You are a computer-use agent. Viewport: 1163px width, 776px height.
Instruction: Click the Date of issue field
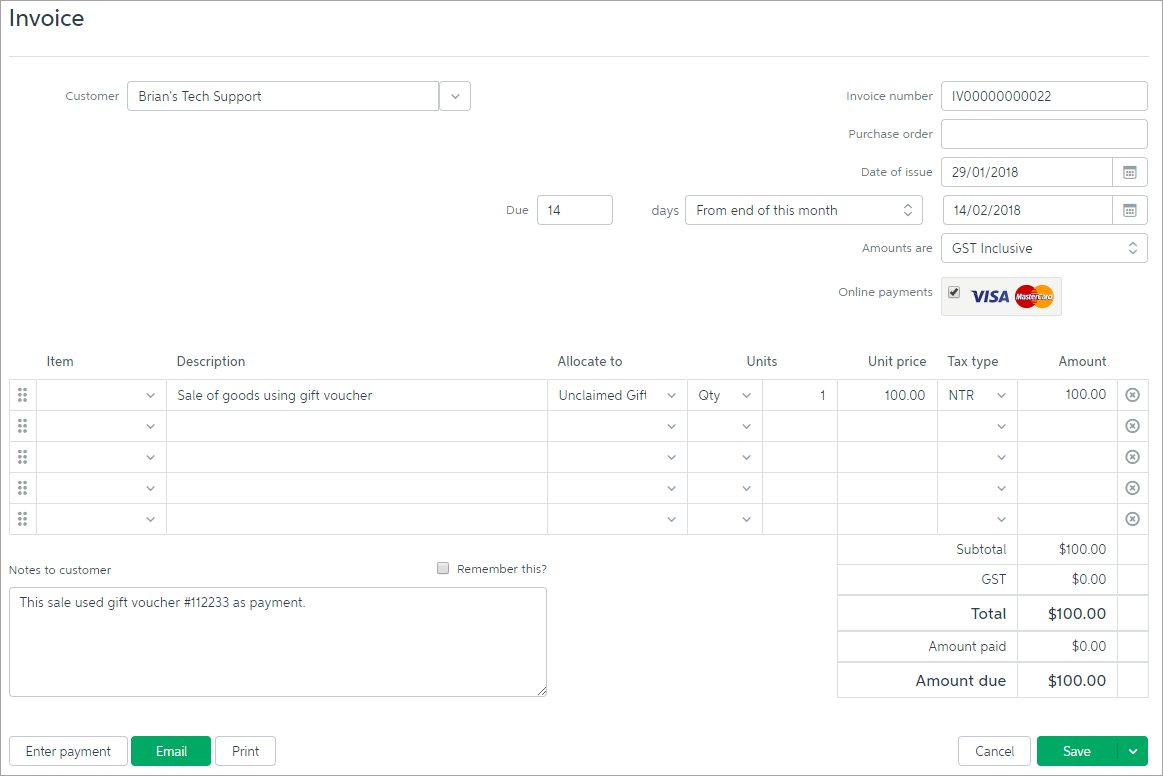1027,172
